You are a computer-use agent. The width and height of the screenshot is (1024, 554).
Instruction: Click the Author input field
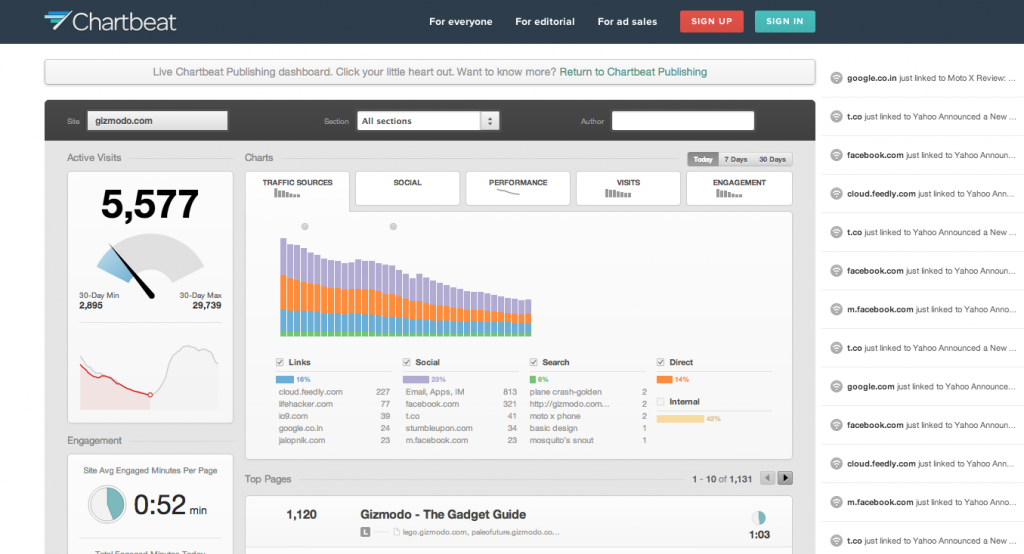682,121
